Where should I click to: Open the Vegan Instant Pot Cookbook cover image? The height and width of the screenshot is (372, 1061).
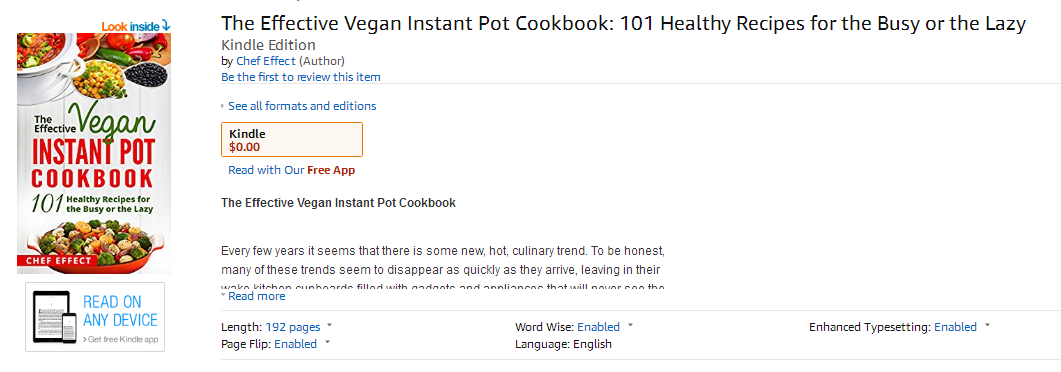pyautogui.click(x=94, y=154)
